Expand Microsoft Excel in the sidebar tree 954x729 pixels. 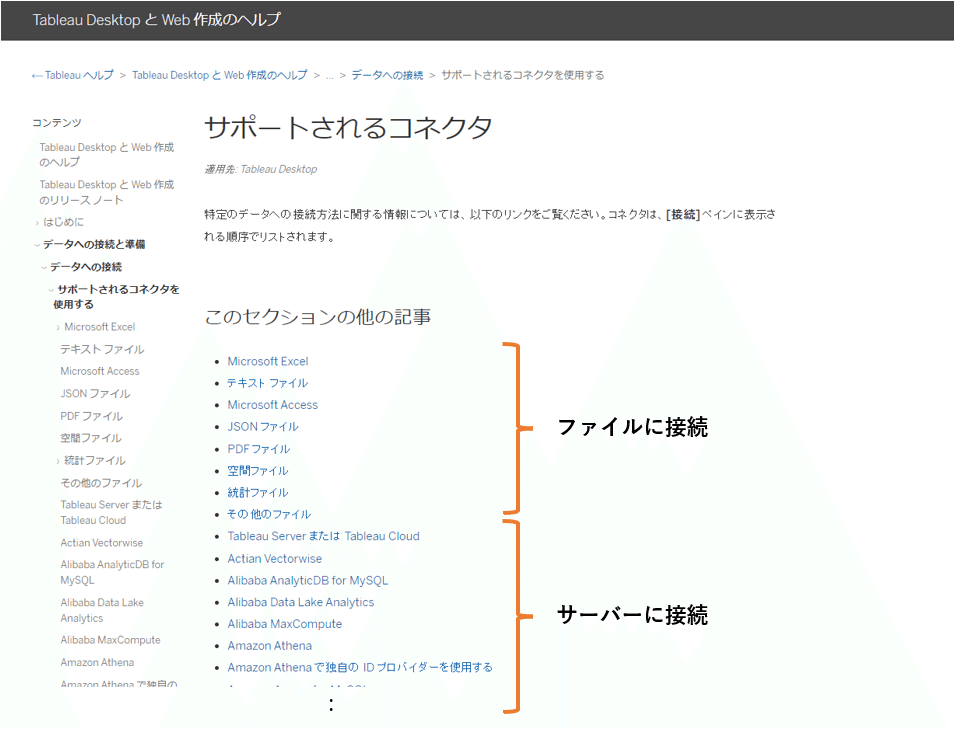pyautogui.click(x=58, y=327)
